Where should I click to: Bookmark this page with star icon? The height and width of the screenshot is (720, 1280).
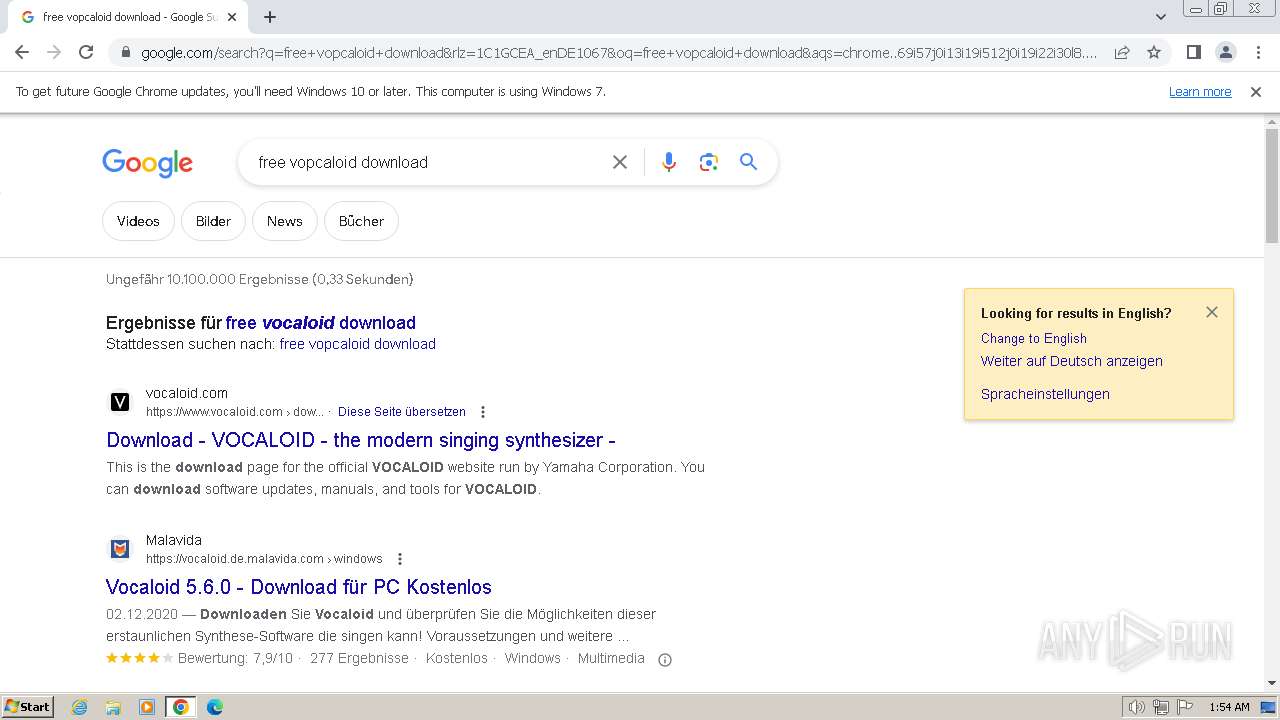1154,52
